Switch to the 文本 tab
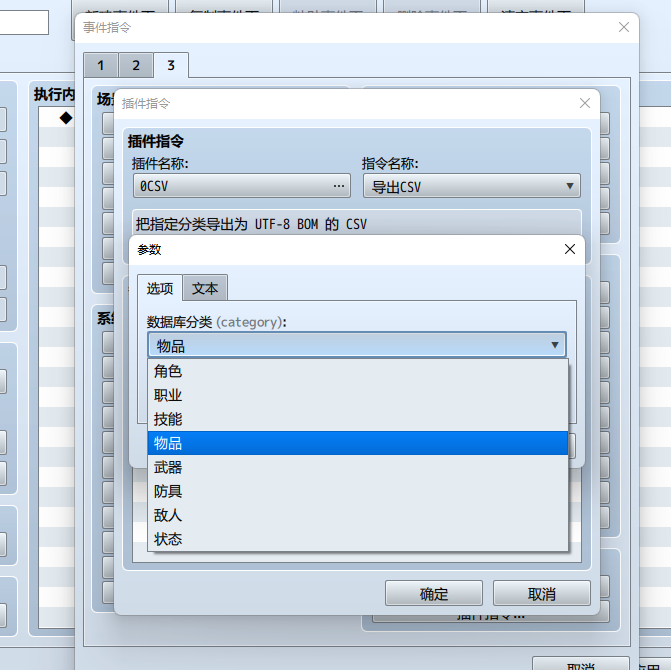Screen dimensions: 671x670 tap(205, 288)
